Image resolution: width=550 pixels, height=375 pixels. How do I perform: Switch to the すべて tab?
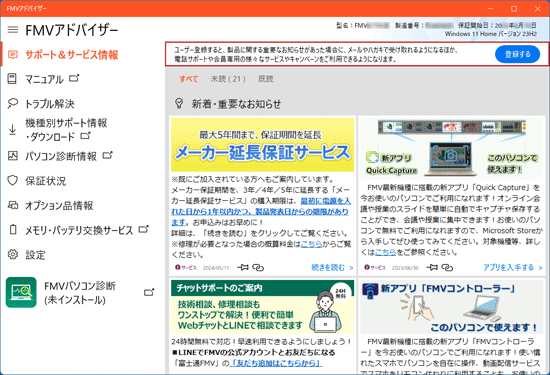pyautogui.click(x=189, y=79)
